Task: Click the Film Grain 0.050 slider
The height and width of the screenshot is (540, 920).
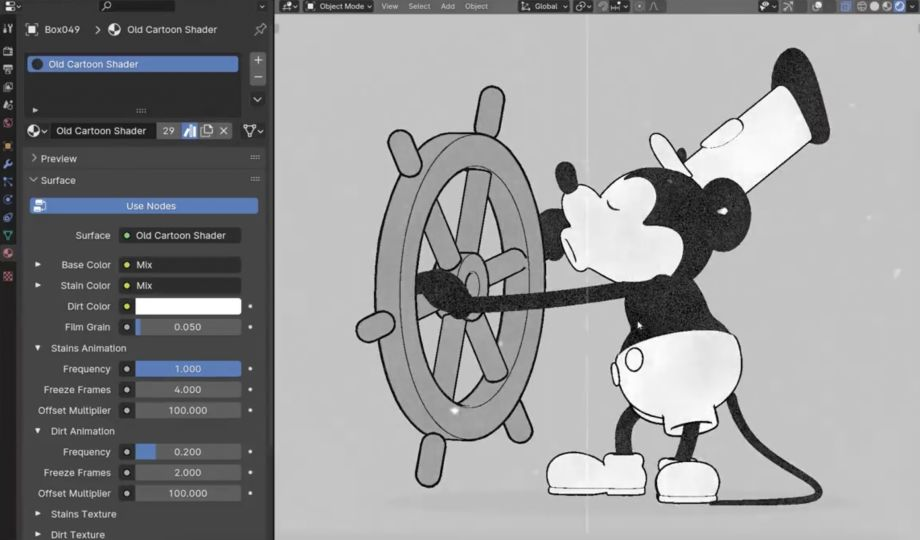Action: click(x=188, y=327)
